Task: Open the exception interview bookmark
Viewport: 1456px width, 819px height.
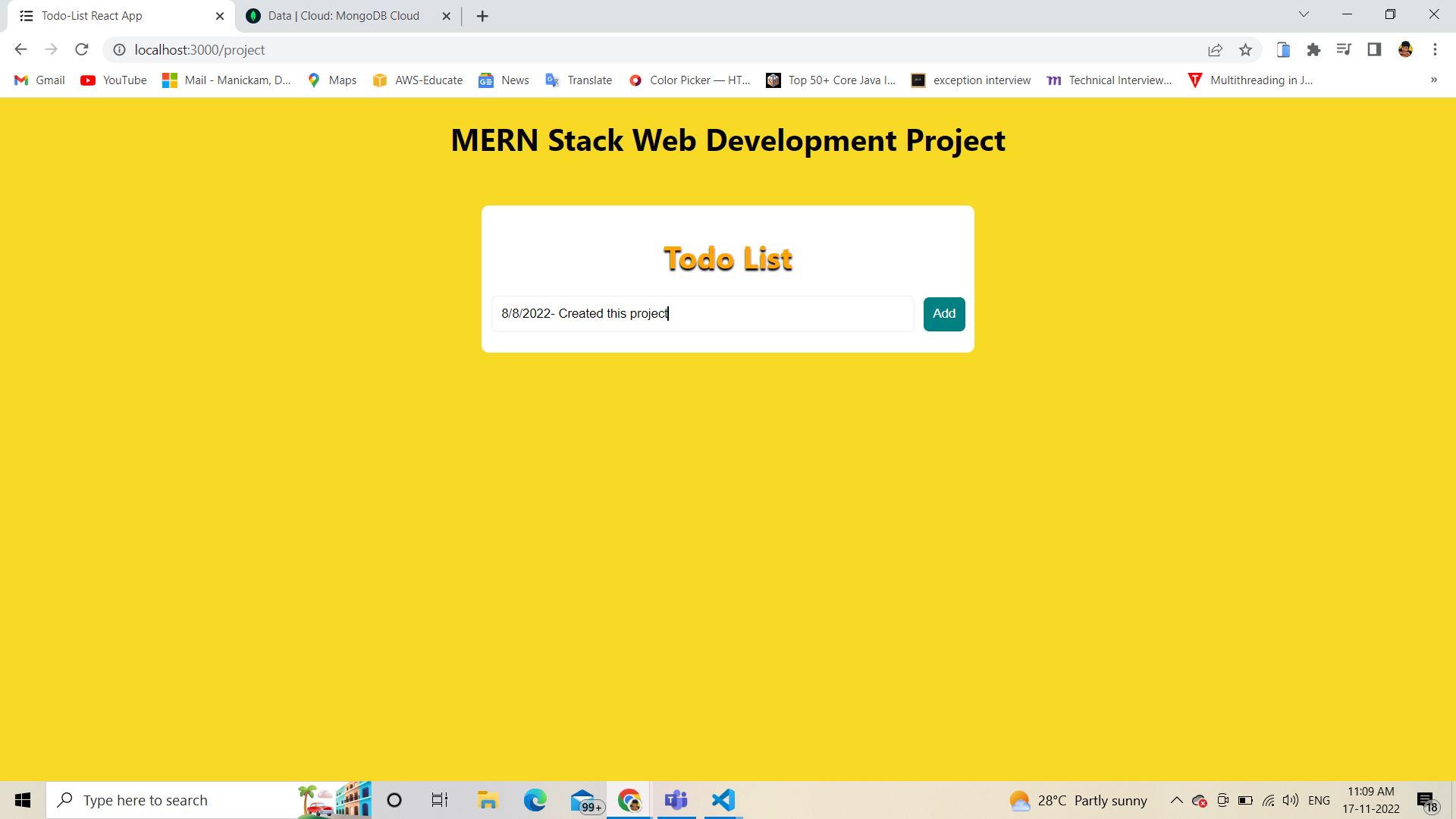Action: [x=971, y=80]
